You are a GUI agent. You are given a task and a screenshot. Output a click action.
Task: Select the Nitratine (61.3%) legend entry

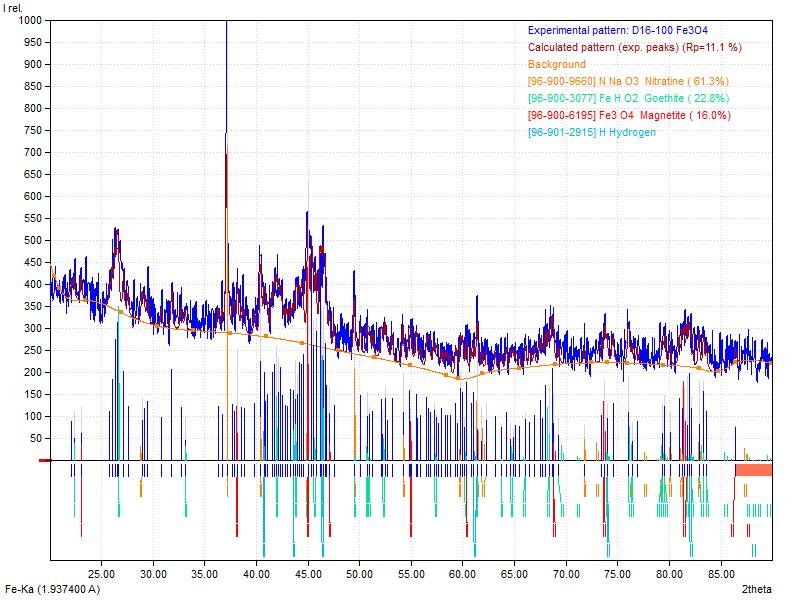pyautogui.click(x=628, y=81)
